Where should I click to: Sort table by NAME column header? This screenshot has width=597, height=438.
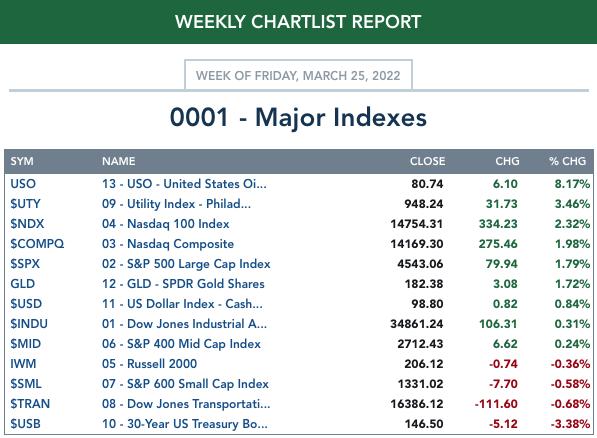(x=118, y=161)
